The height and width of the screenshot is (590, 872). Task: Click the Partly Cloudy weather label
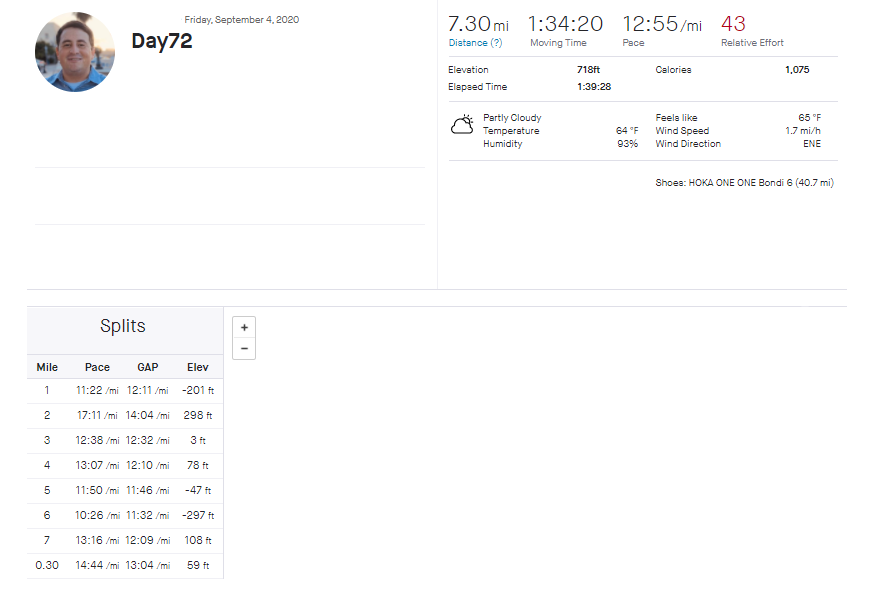point(512,118)
